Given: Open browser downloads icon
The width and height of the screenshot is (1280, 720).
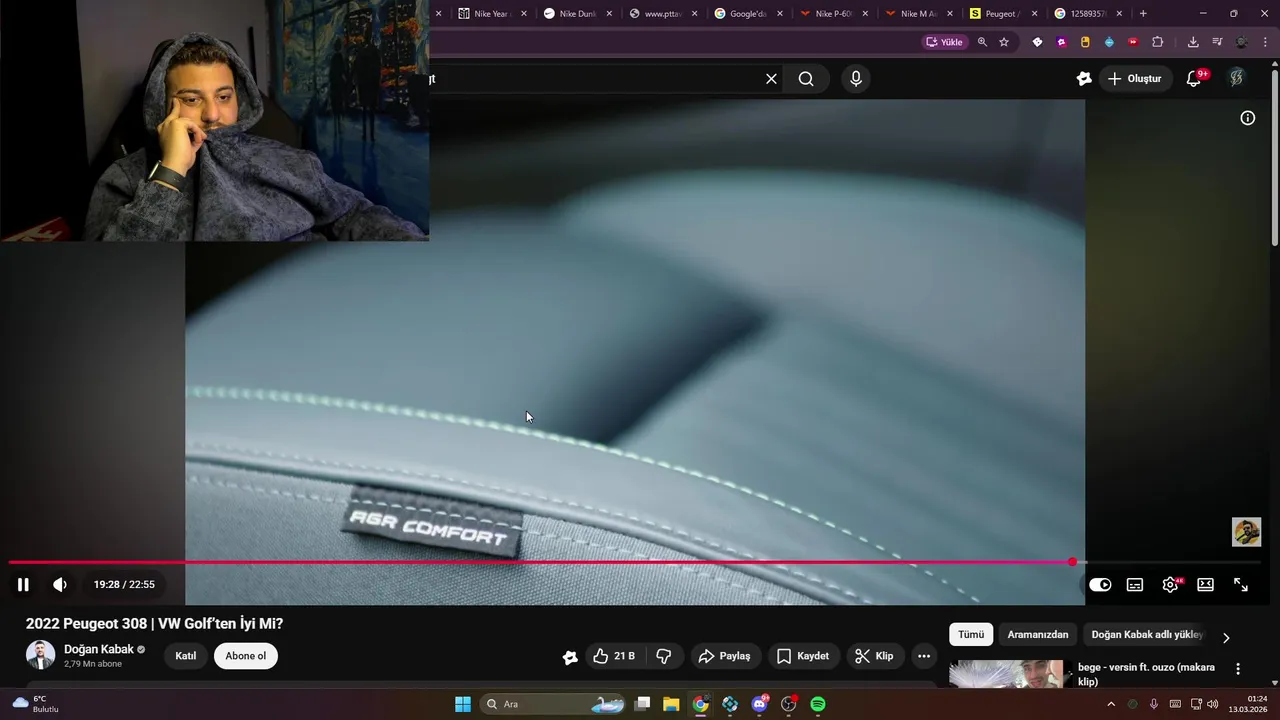Looking at the screenshot, I should pos(1193,42).
